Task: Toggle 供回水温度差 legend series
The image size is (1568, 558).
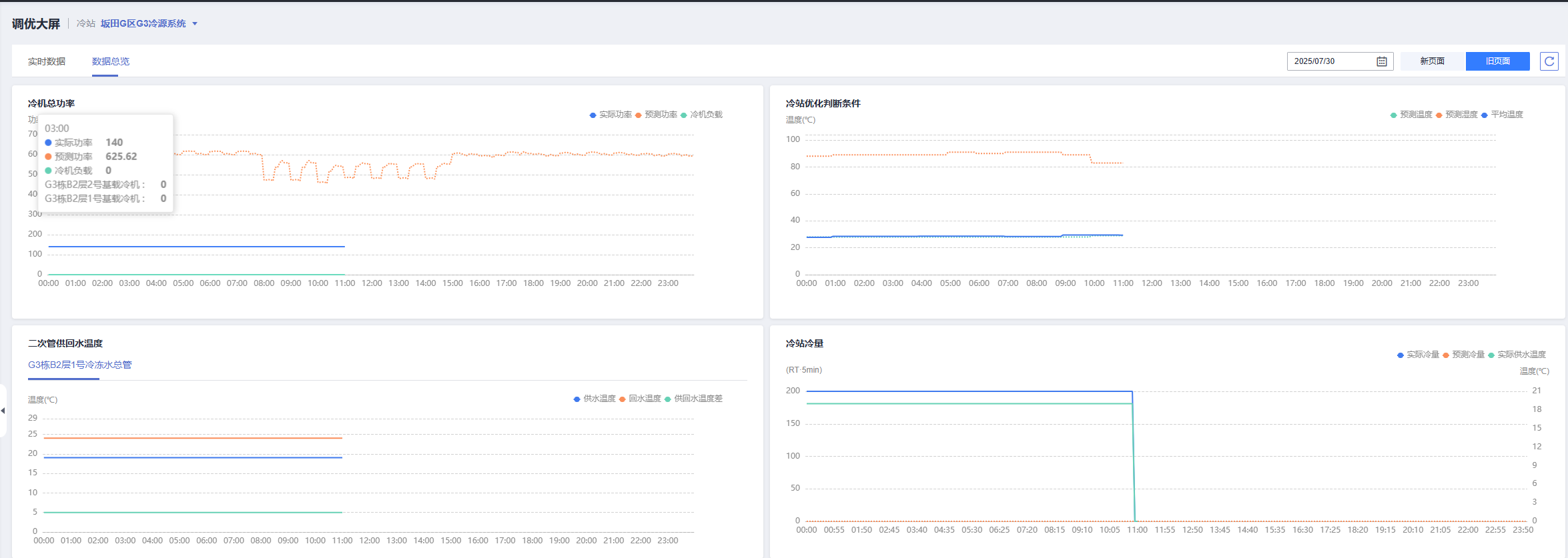Action: [x=693, y=399]
